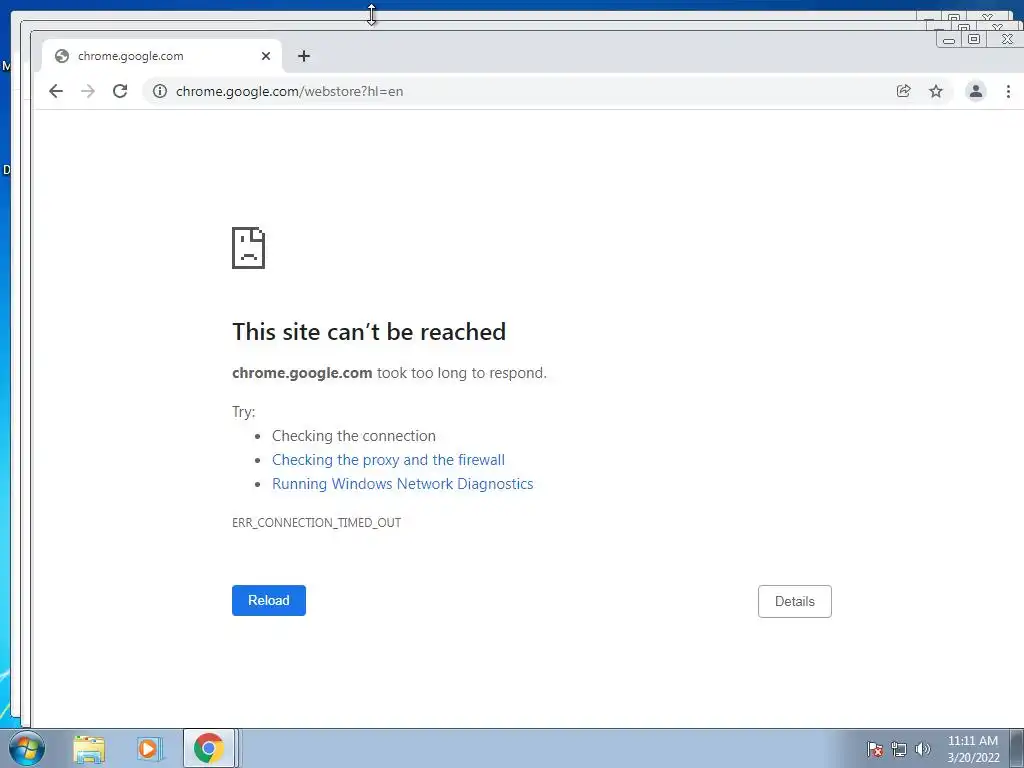Viewport: 1024px width, 768px height.
Task: Open 'Running Windows Network Diagnostics' link
Action: coord(403,484)
